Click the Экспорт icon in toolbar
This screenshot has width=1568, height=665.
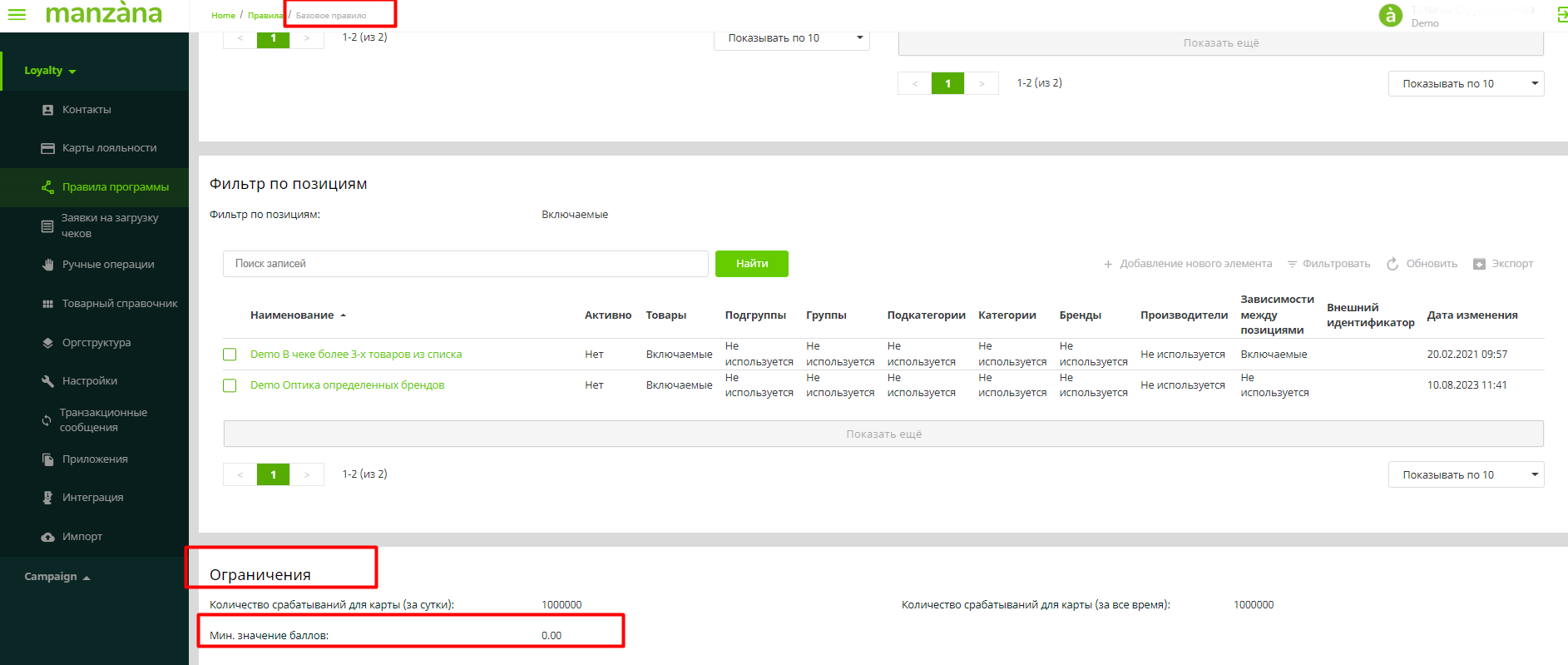[x=1479, y=264]
